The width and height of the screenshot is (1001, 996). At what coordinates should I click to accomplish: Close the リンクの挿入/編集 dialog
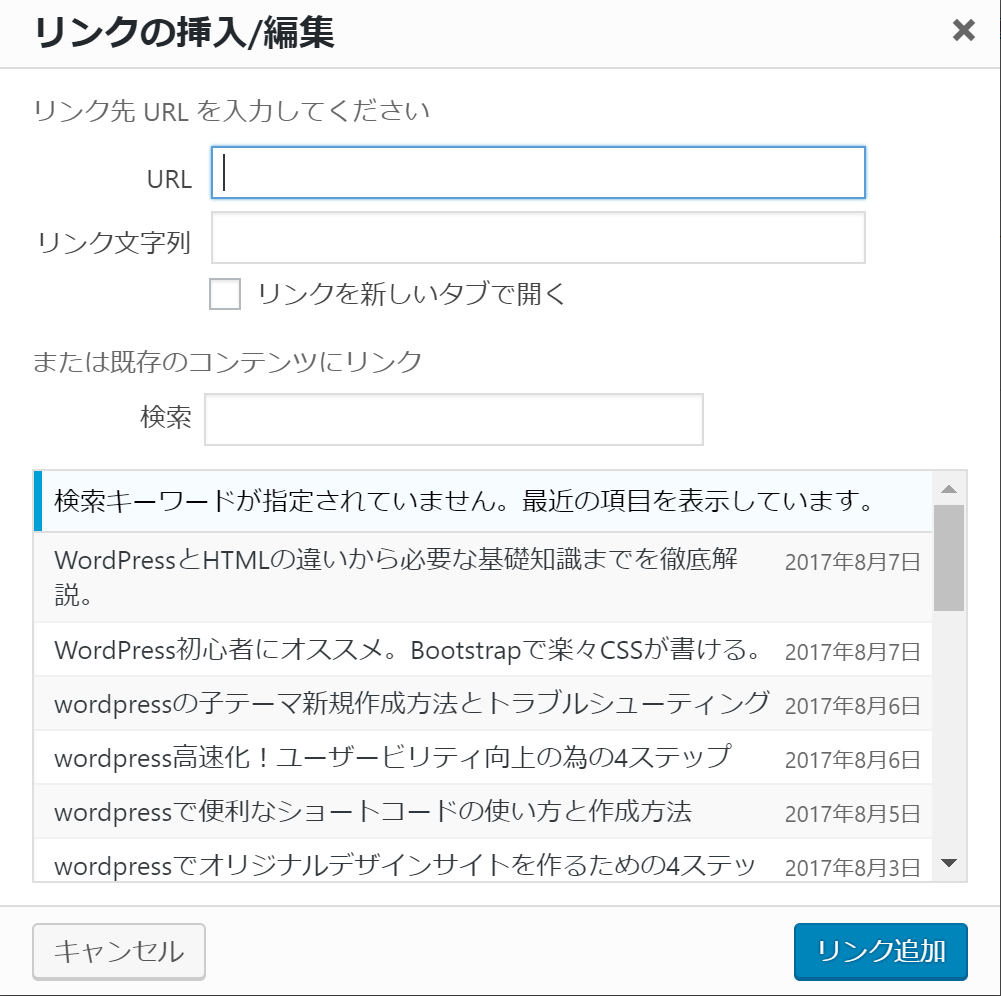(x=963, y=30)
